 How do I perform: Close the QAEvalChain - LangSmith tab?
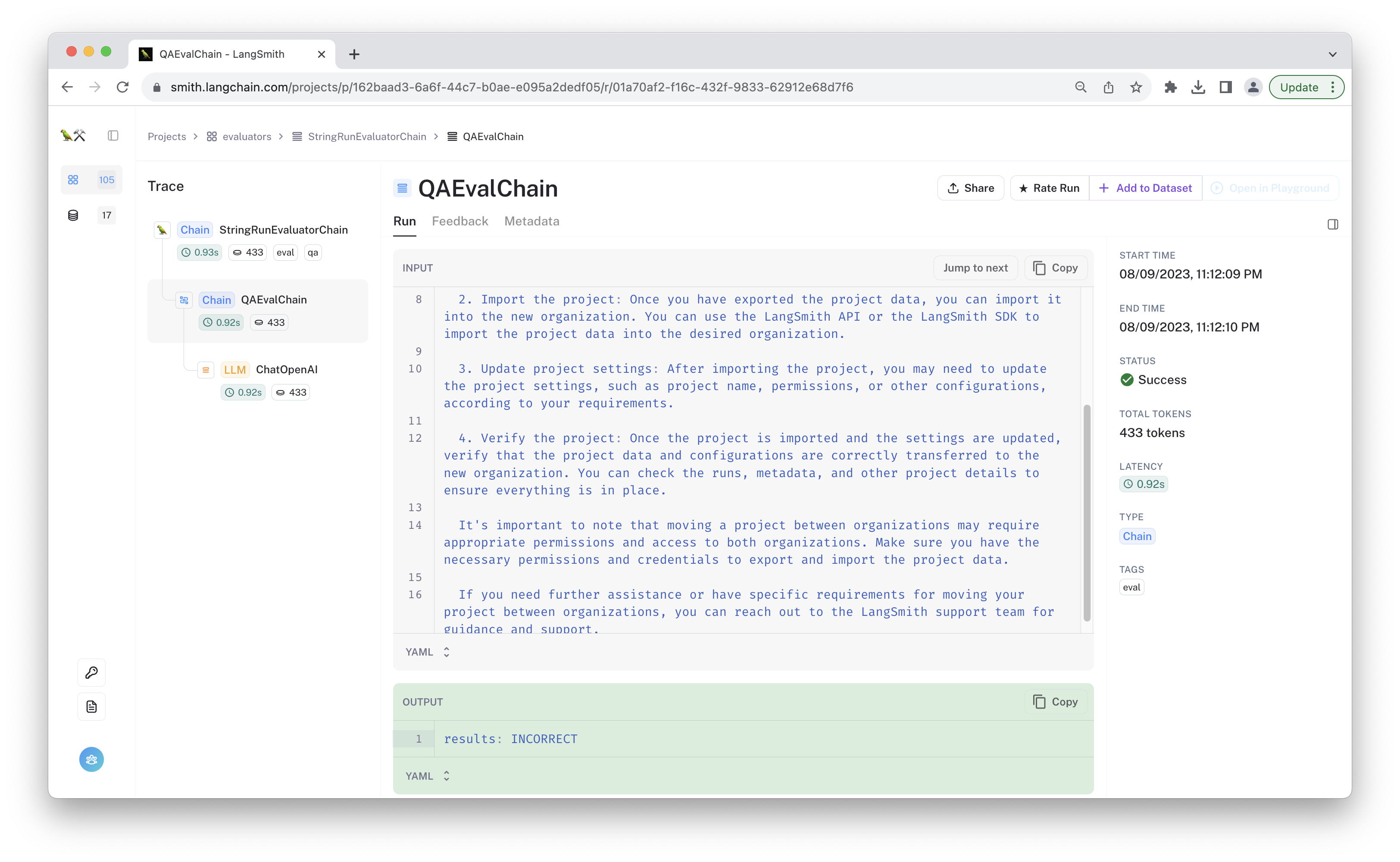click(322, 54)
